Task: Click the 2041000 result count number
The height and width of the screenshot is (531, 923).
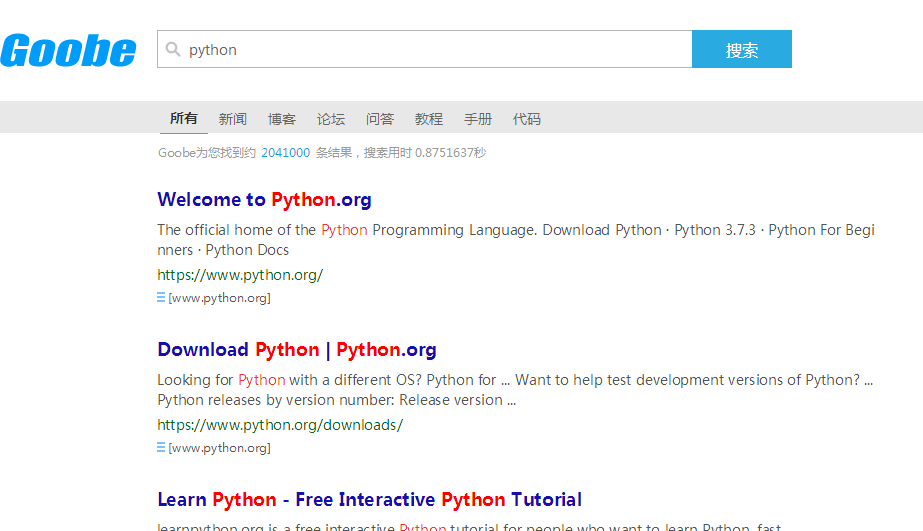Action: pyautogui.click(x=285, y=153)
